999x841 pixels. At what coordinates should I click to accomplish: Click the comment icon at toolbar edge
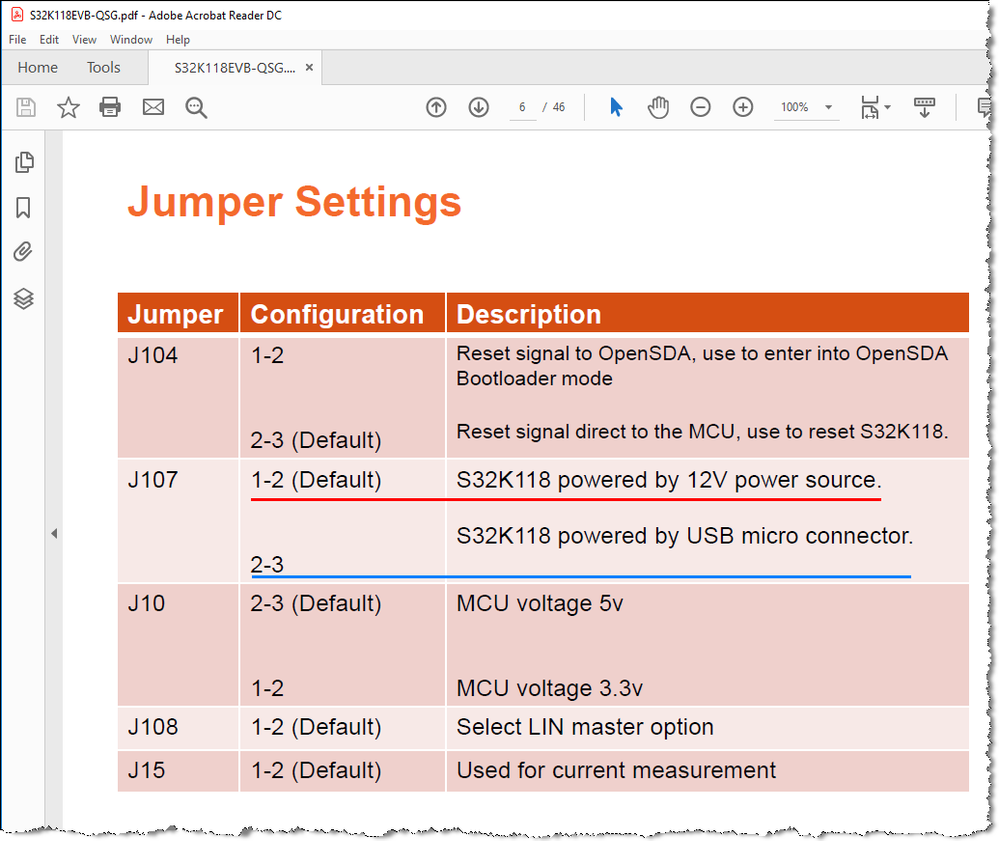coord(985,107)
